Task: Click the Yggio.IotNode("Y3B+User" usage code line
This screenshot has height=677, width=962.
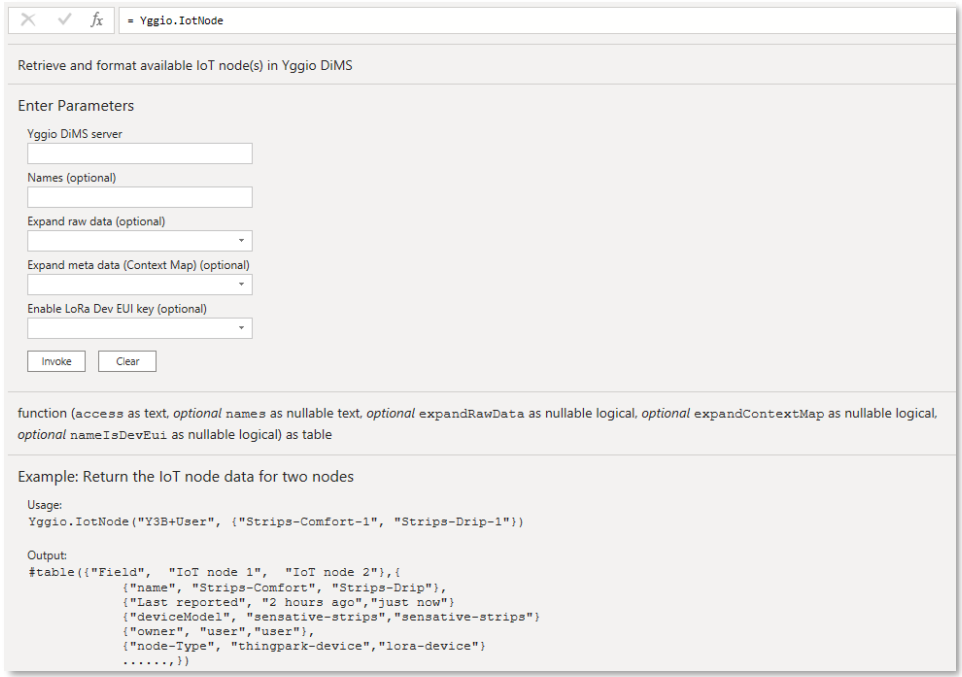Action: point(275,522)
